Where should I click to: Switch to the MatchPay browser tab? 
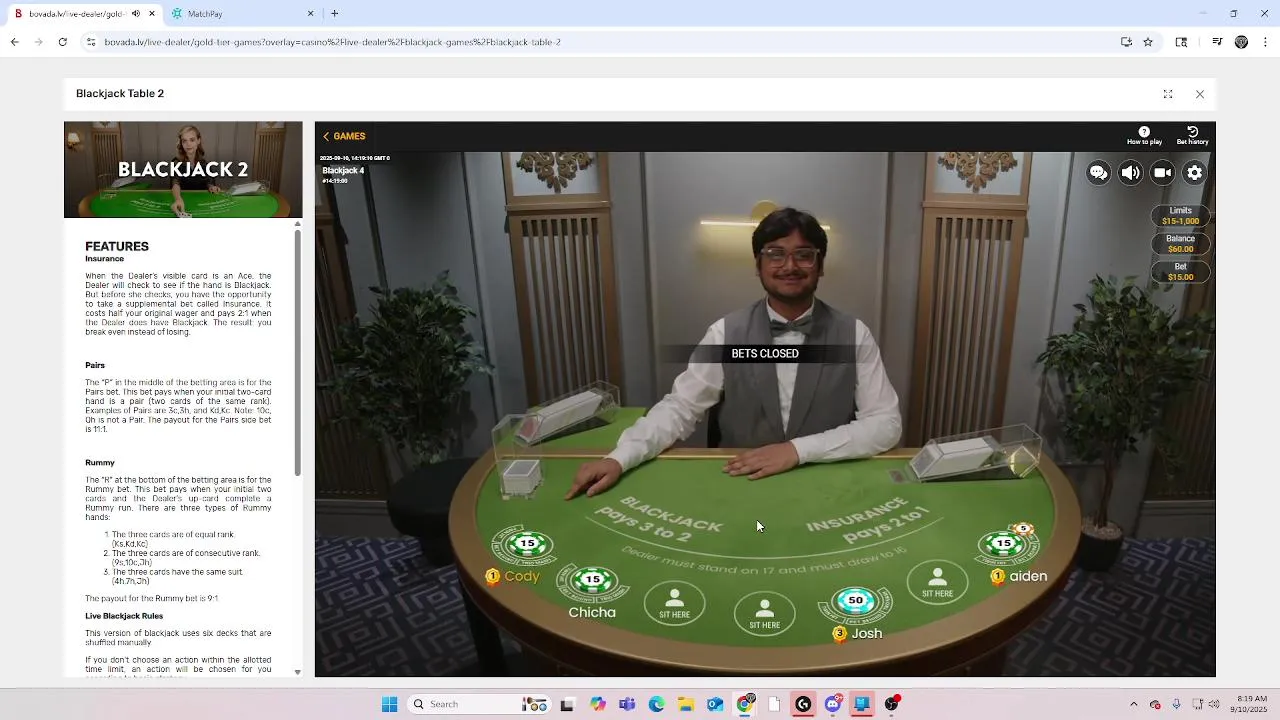click(240, 14)
